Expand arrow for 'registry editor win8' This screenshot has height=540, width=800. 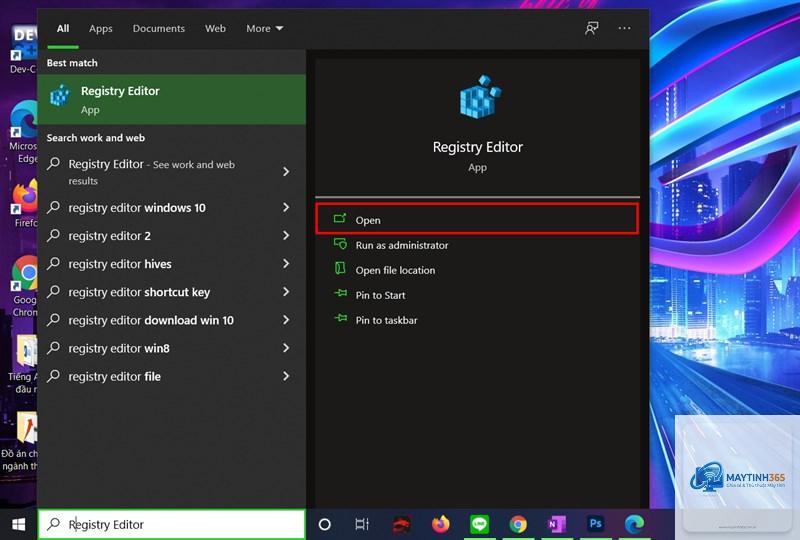click(286, 348)
